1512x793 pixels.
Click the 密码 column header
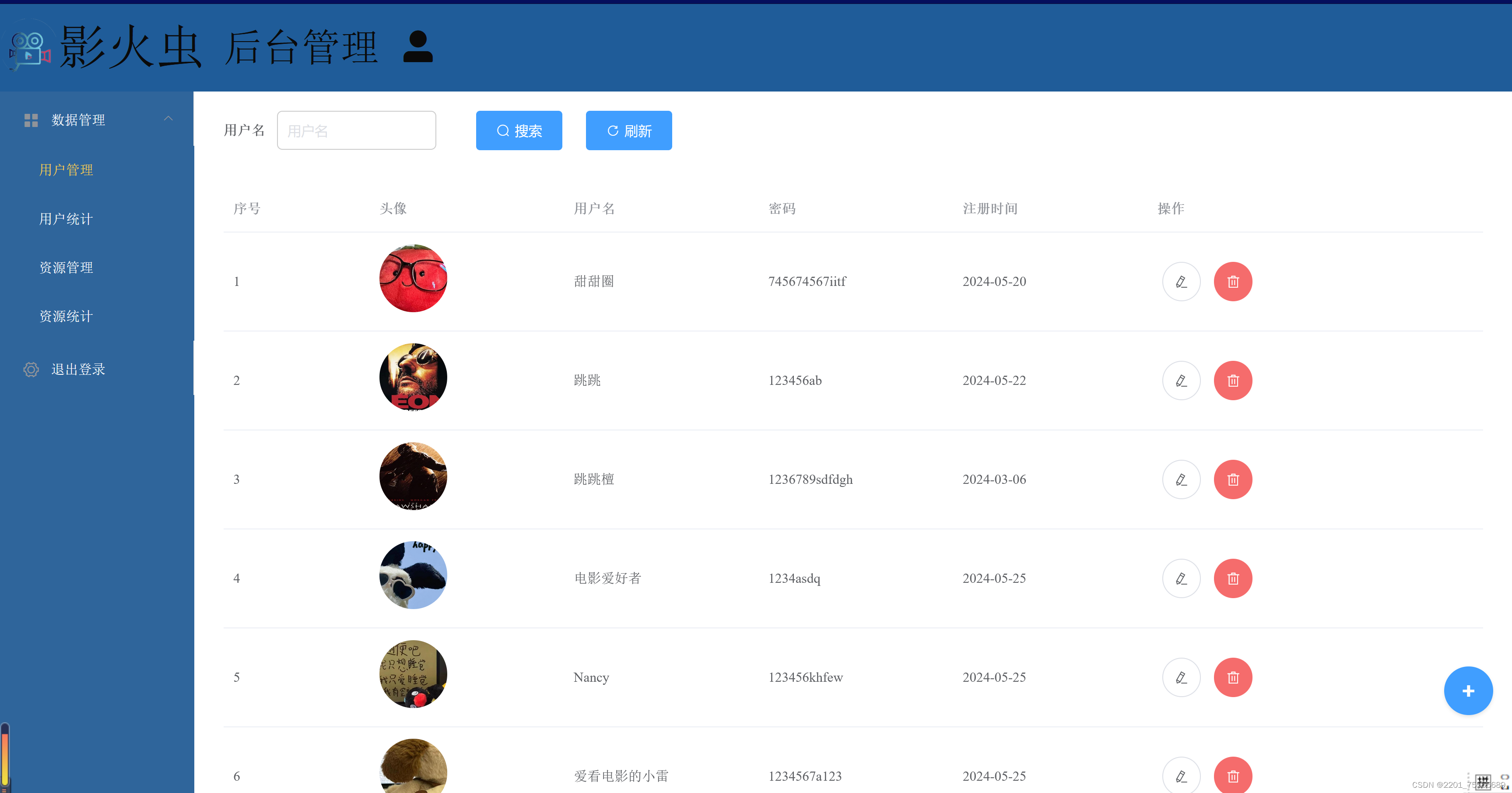point(782,208)
